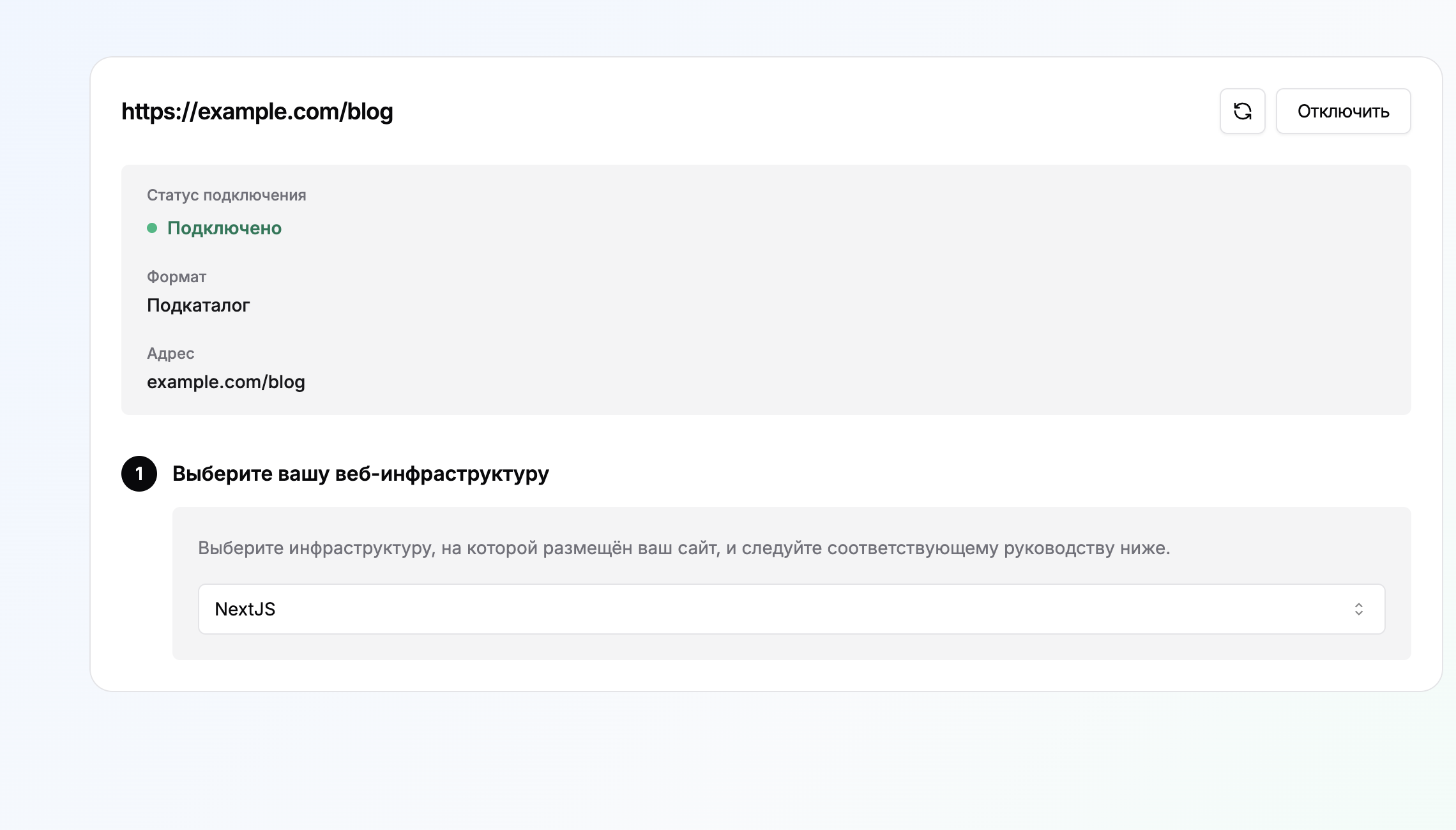Select the NextJS text in the combo box
The image size is (1456, 830).
(245, 609)
